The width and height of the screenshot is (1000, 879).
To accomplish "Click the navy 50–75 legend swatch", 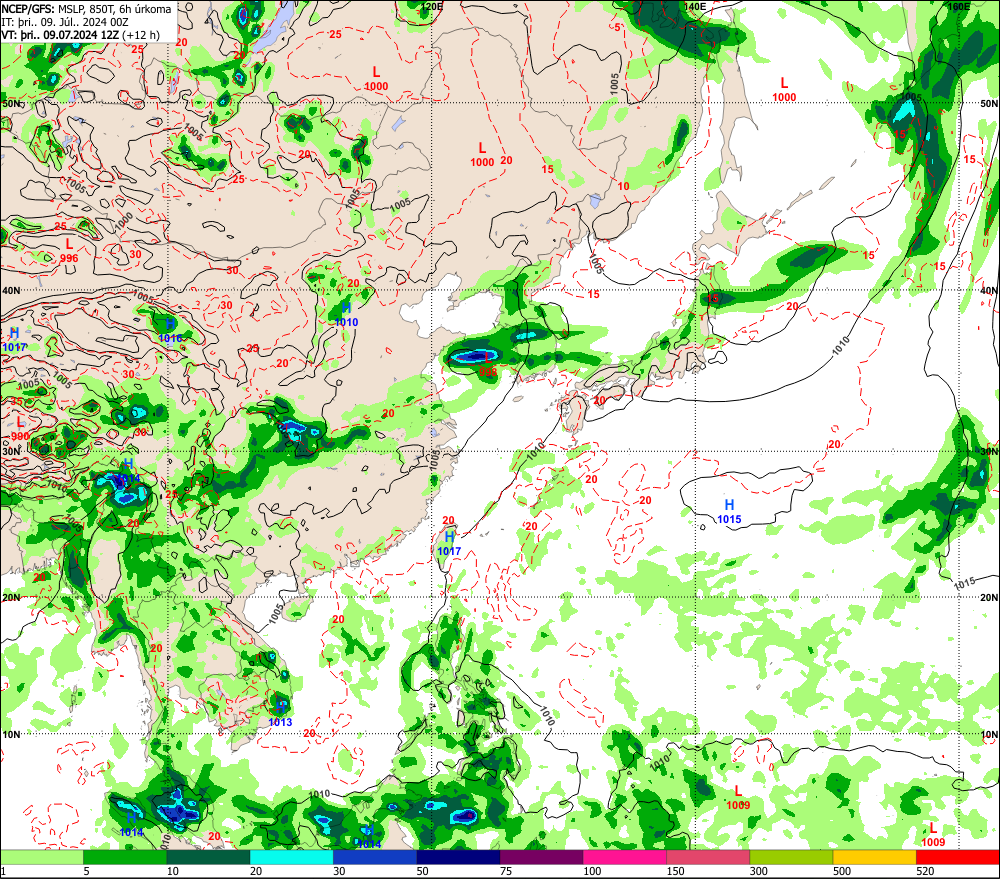I will point(458,857).
